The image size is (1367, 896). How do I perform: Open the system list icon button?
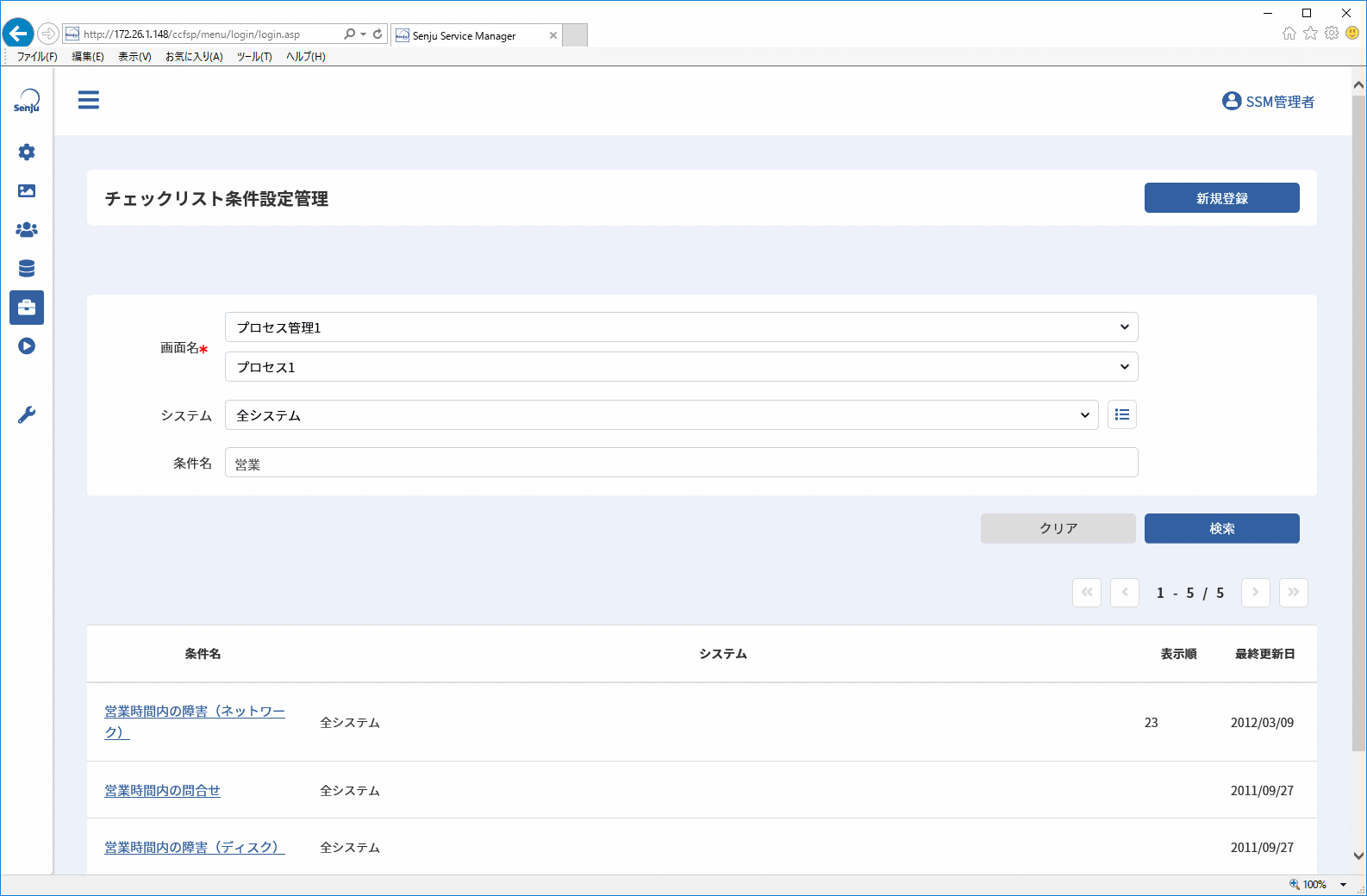pyautogui.click(x=1122, y=414)
